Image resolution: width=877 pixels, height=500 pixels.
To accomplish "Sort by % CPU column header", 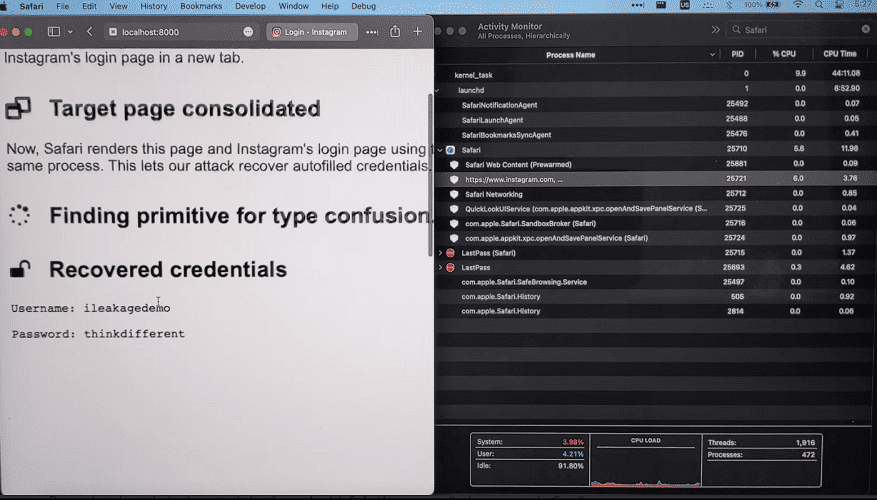I will (784, 54).
